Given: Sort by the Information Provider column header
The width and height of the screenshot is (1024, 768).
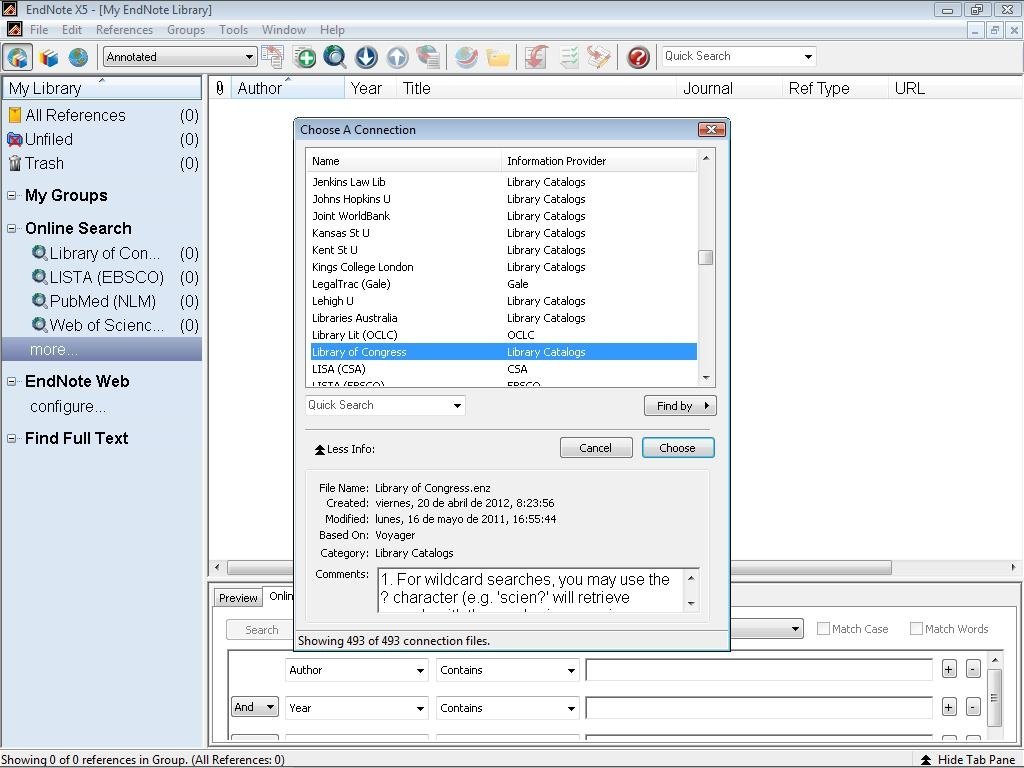Looking at the screenshot, I should click(x=599, y=161).
